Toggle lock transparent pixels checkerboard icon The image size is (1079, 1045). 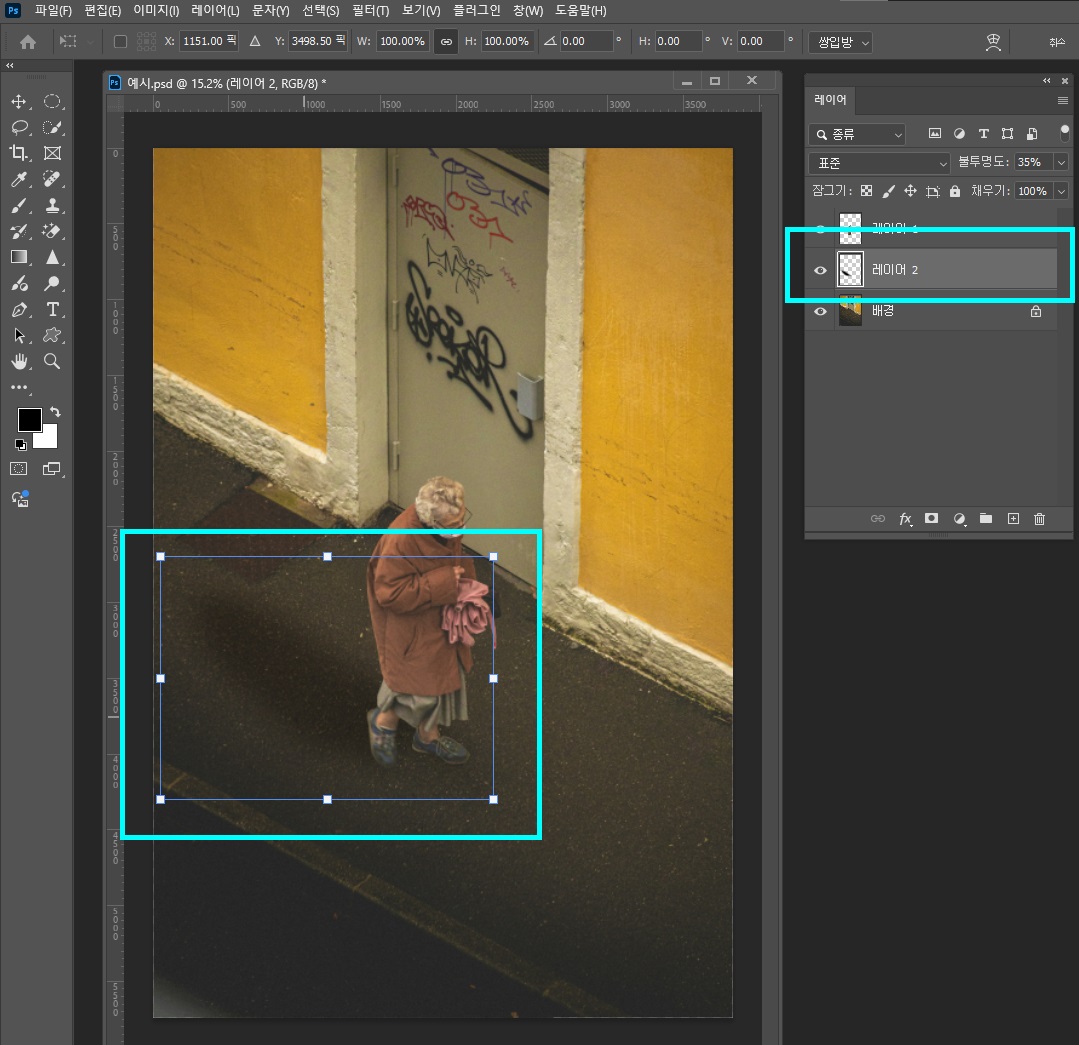pos(867,191)
